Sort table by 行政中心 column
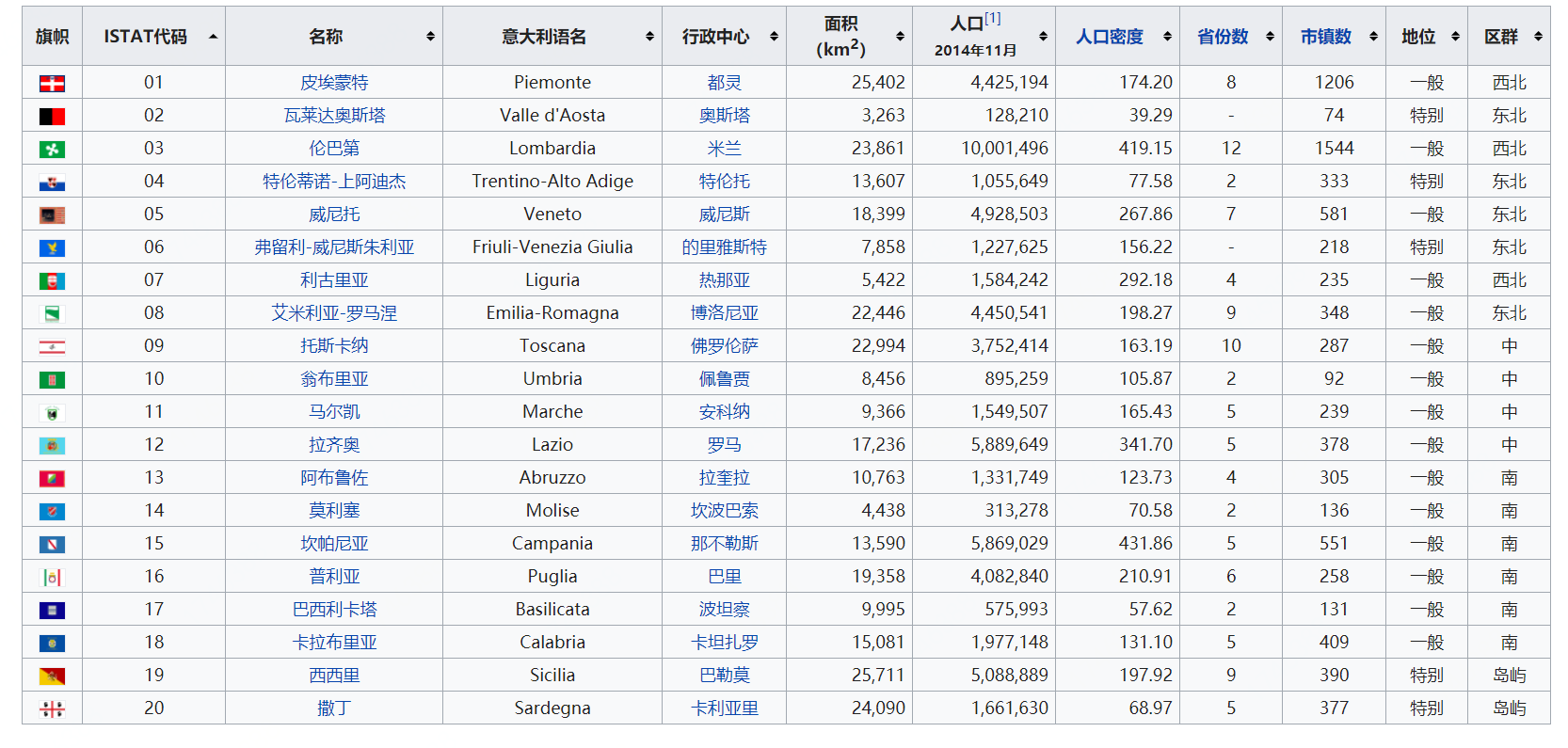 (x=724, y=37)
